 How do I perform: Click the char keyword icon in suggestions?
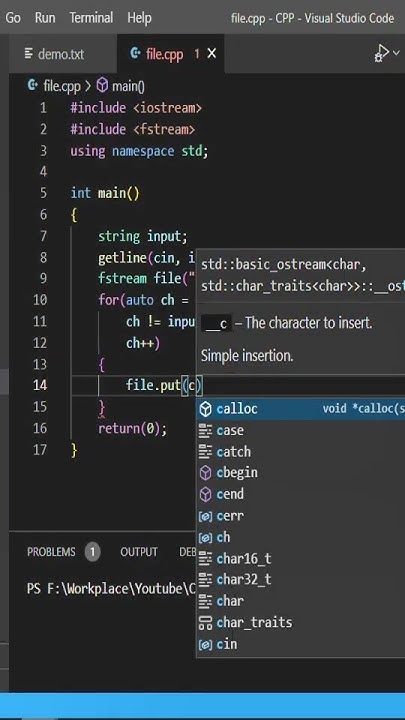pyautogui.click(x=205, y=601)
